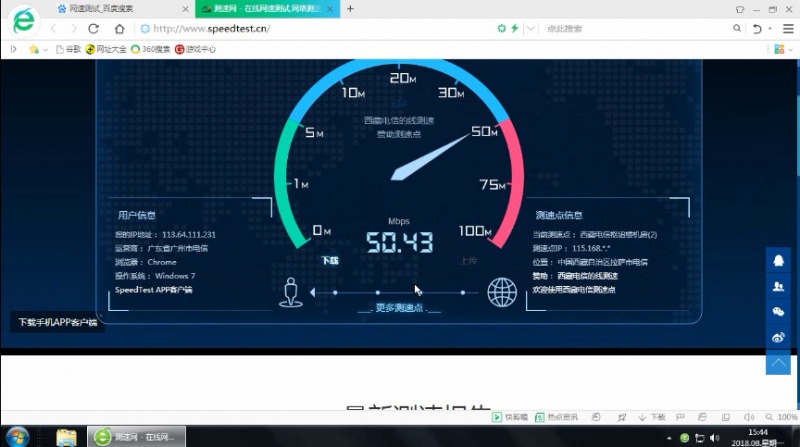The image size is (800, 447).
Task: Open 快剪辑 in status bar
Action: coord(510,417)
